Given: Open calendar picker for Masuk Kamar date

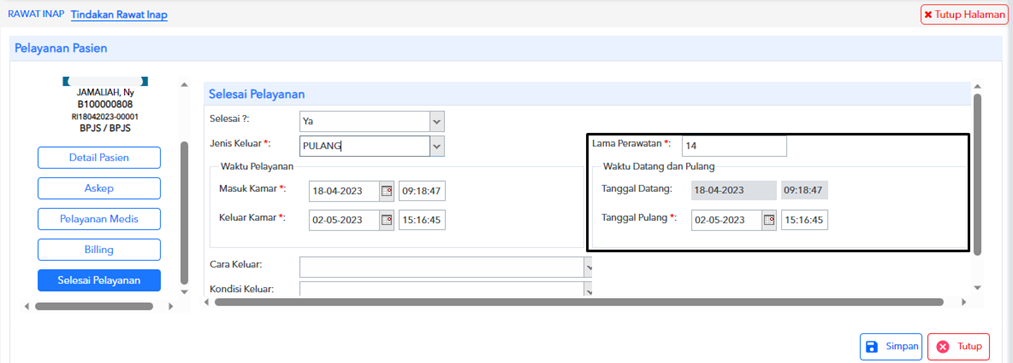Looking at the screenshot, I should point(387,191).
